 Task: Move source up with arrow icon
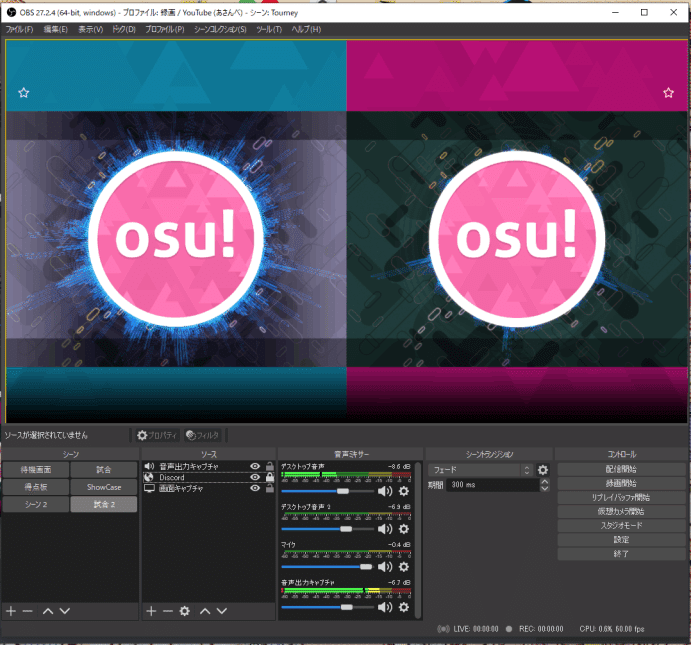coord(205,611)
